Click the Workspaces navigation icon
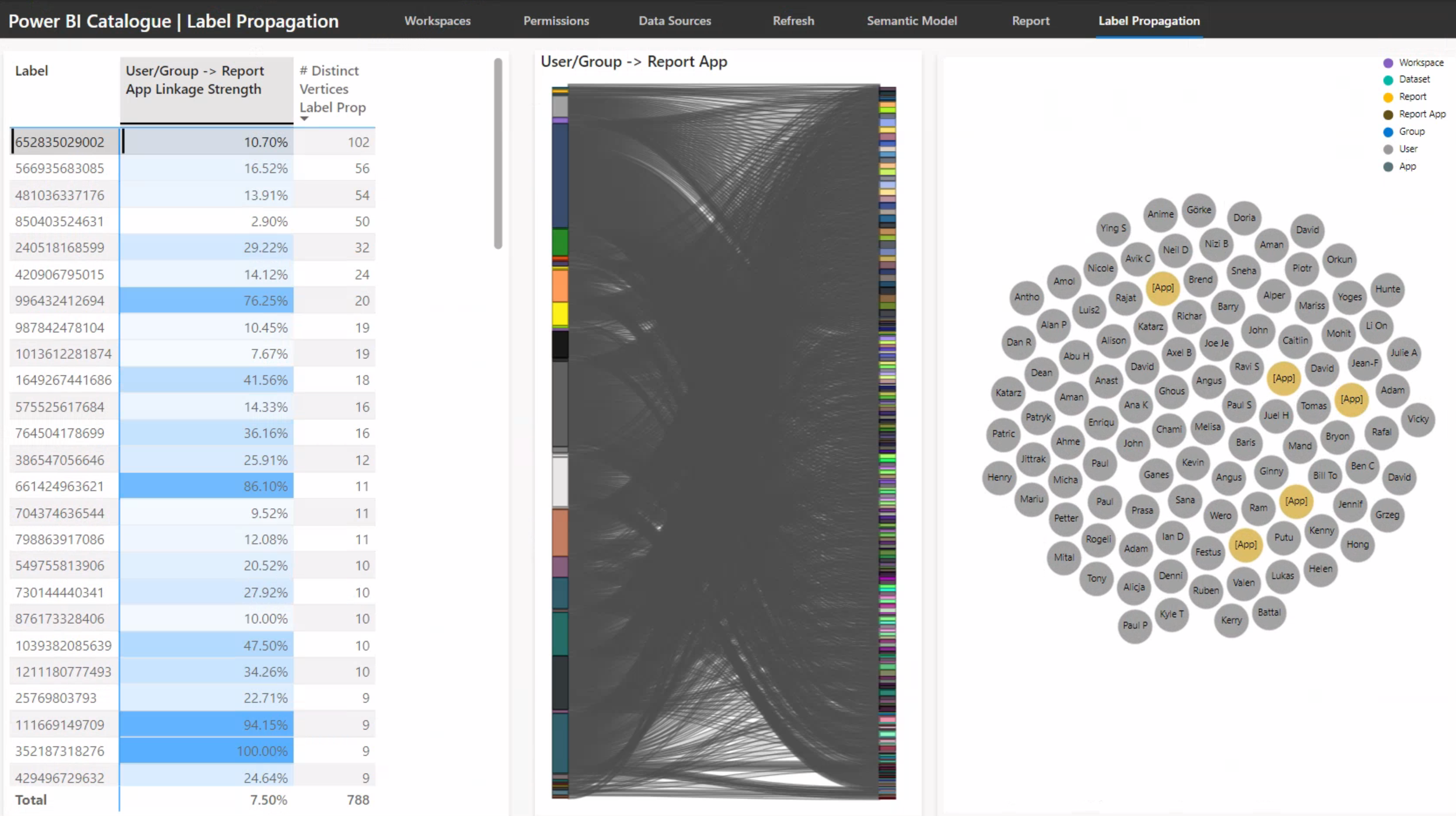The image size is (1456, 816). (438, 20)
